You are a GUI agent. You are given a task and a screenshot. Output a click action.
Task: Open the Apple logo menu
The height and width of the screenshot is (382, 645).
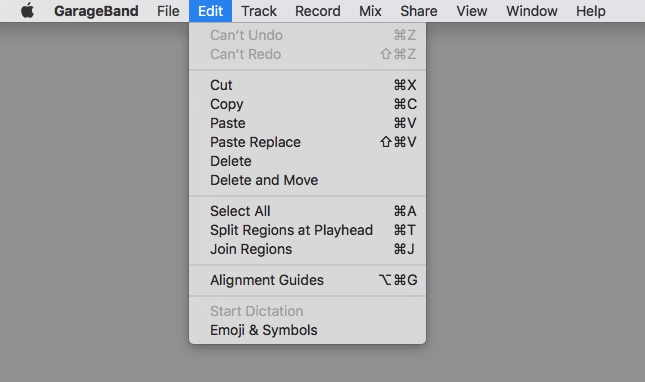pyautogui.click(x=27, y=11)
